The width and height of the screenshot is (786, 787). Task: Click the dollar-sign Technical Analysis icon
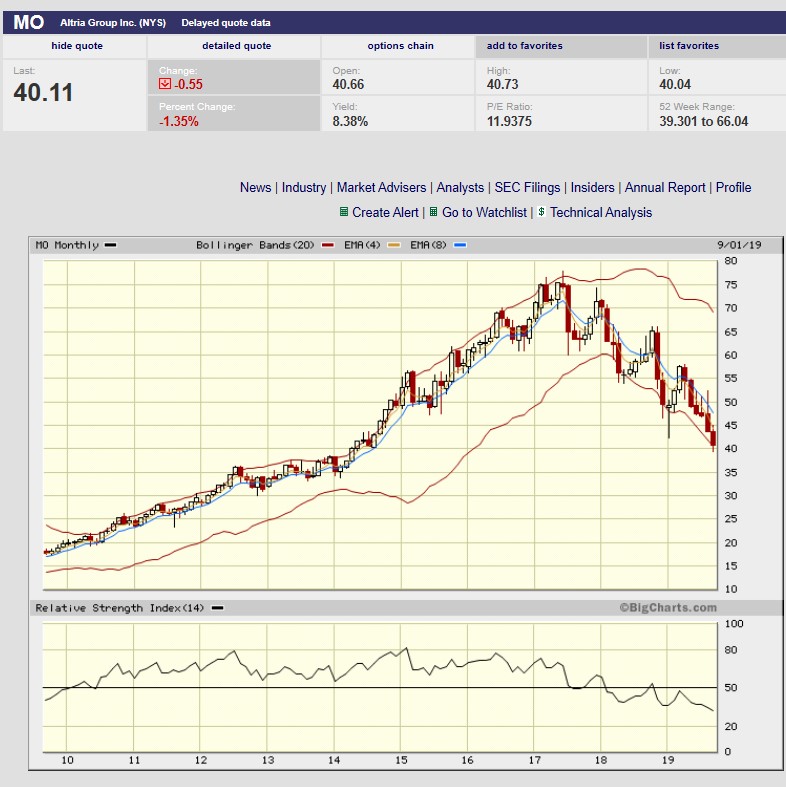[x=541, y=213]
